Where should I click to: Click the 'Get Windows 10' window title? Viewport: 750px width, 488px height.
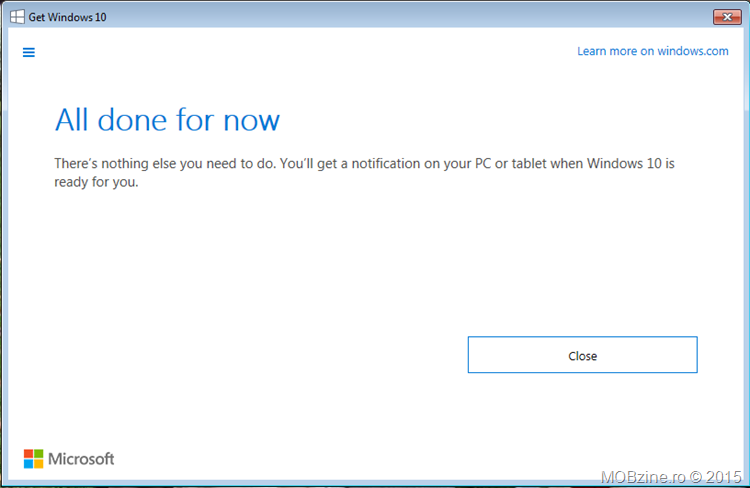(x=67, y=17)
